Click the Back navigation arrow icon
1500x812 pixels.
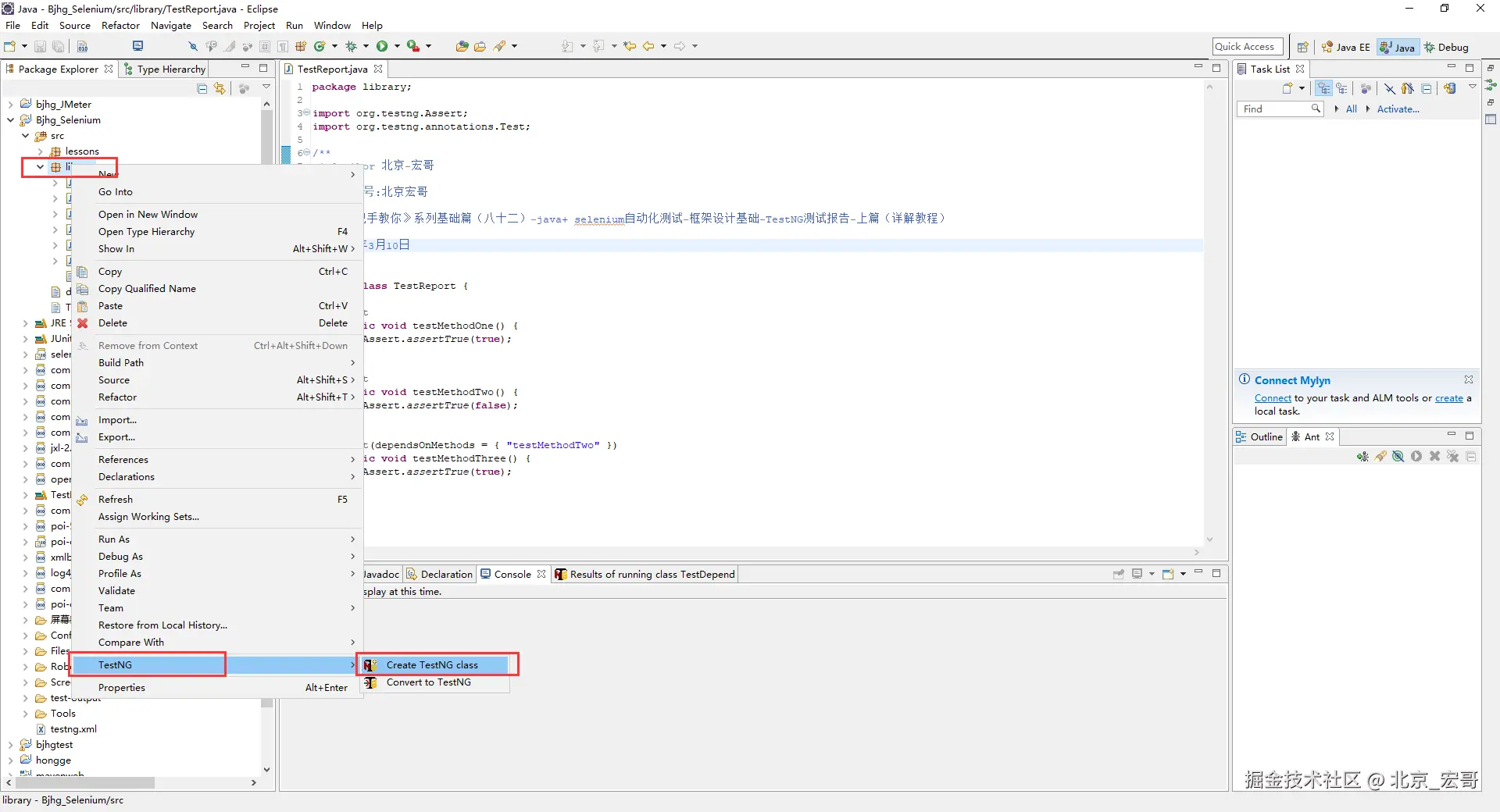pyautogui.click(x=648, y=47)
